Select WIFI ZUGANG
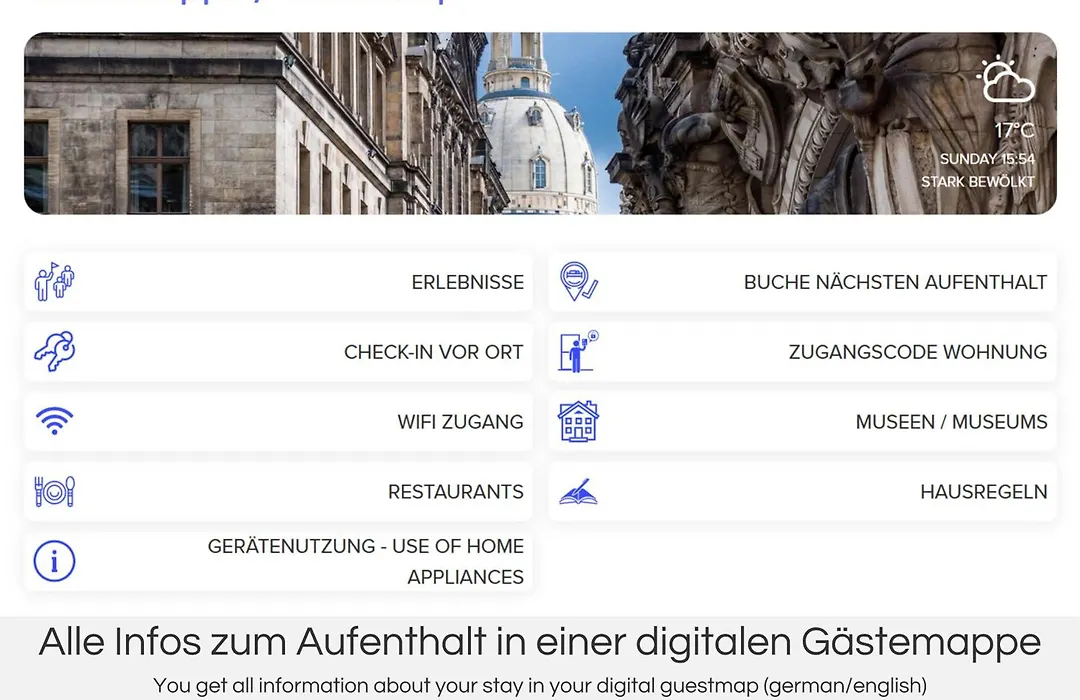The height and width of the screenshot is (700, 1080). (278, 422)
